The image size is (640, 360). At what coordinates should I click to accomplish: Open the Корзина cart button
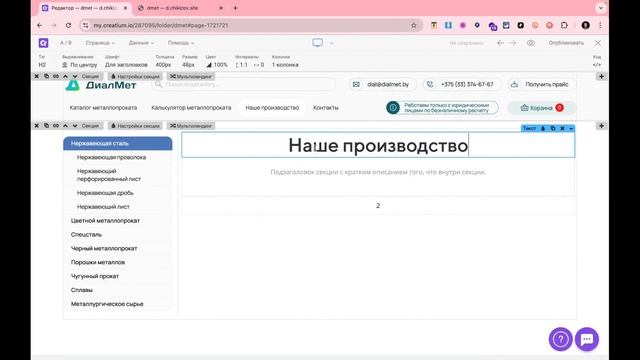click(542, 108)
